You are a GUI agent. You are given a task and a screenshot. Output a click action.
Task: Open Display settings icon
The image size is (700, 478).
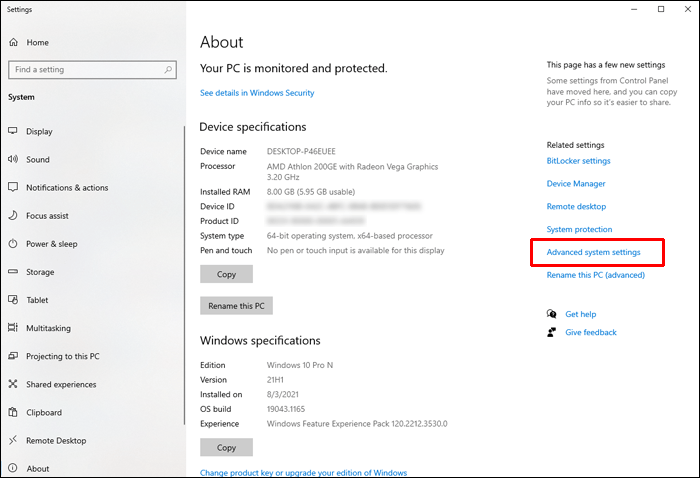pyautogui.click(x=13, y=131)
